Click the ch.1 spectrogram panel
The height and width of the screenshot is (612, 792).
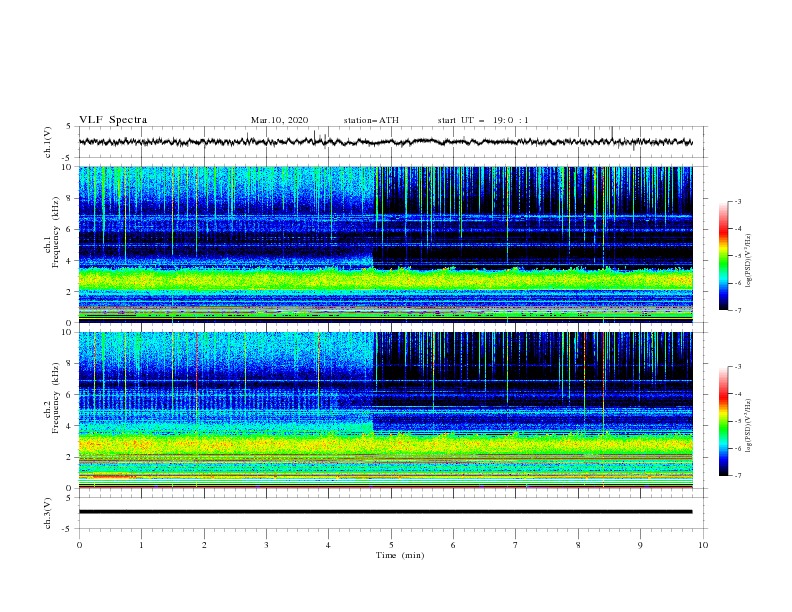click(x=385, y=244)
